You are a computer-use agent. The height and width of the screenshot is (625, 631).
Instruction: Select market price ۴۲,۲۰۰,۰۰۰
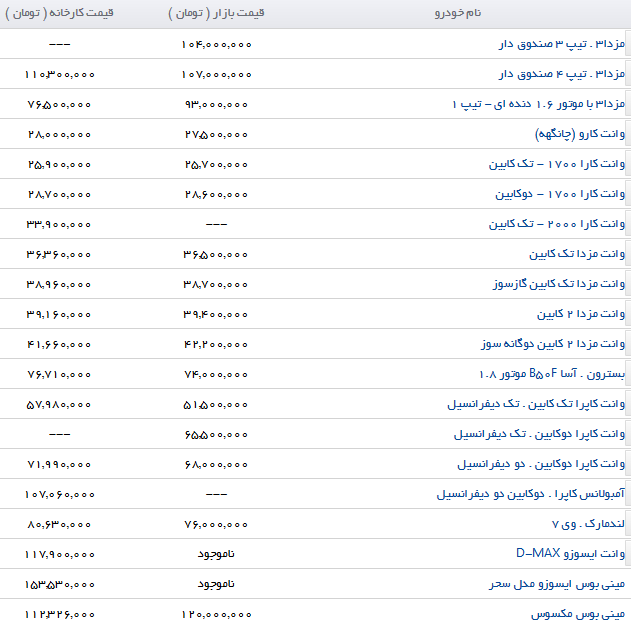[x=216, y=344]
